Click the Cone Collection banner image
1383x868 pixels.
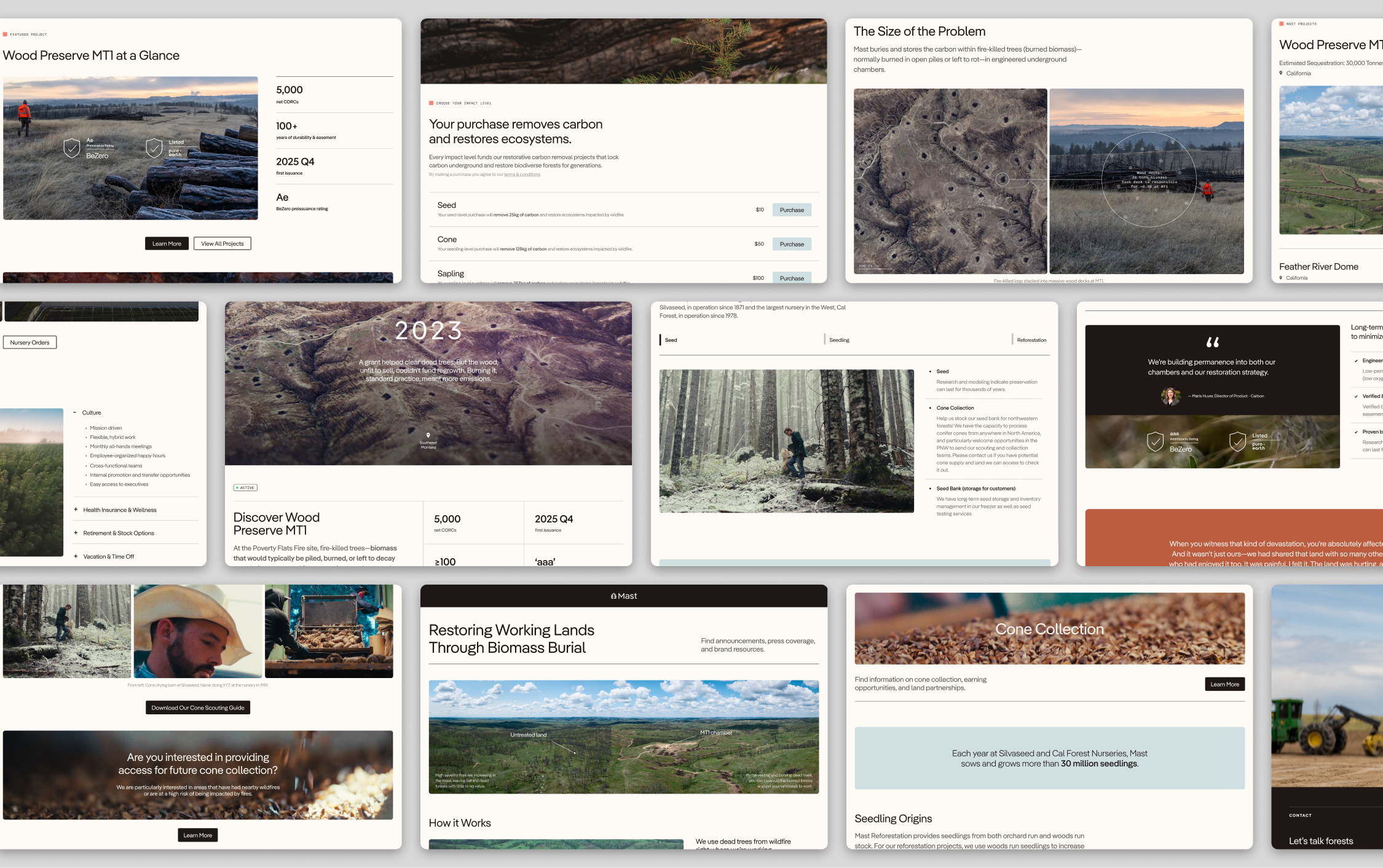pos(1049,628)
